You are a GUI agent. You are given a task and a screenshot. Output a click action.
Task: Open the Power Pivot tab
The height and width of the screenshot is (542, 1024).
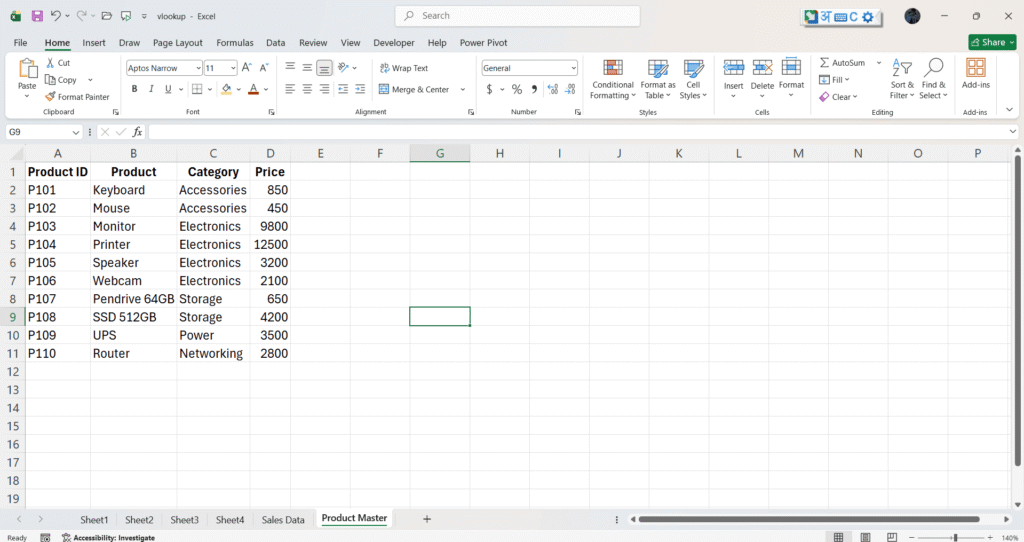[483, 42]
